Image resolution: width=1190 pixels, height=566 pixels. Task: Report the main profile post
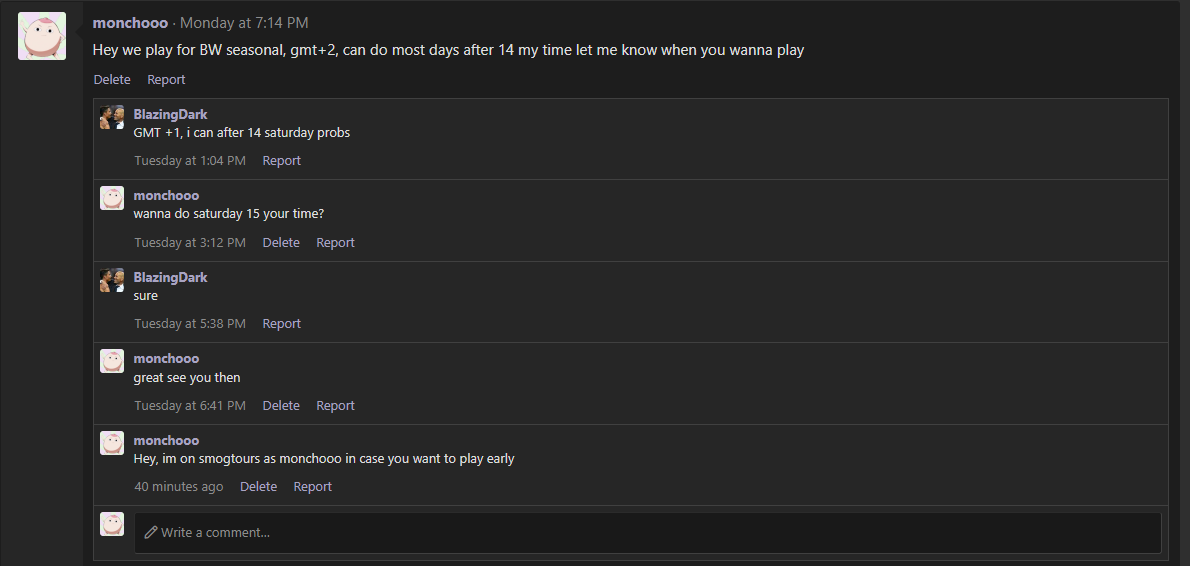point(166,80)
